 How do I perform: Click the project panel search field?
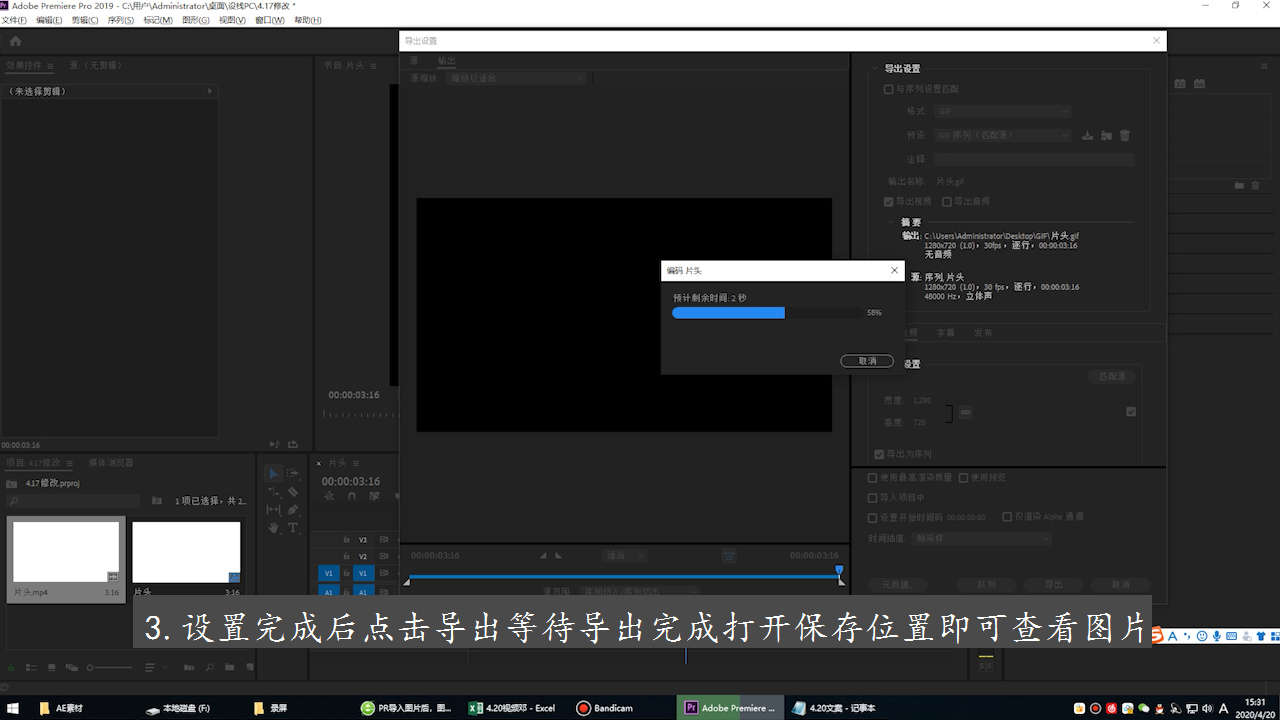75,500
